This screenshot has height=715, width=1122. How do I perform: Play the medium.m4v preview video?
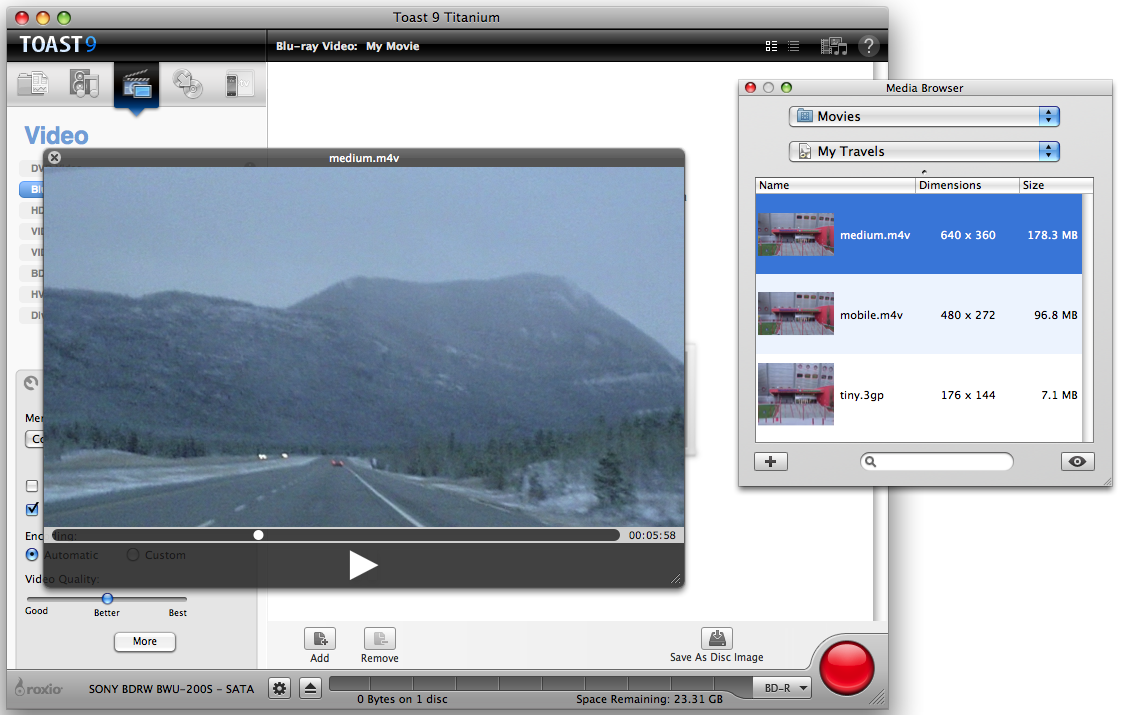363,565
